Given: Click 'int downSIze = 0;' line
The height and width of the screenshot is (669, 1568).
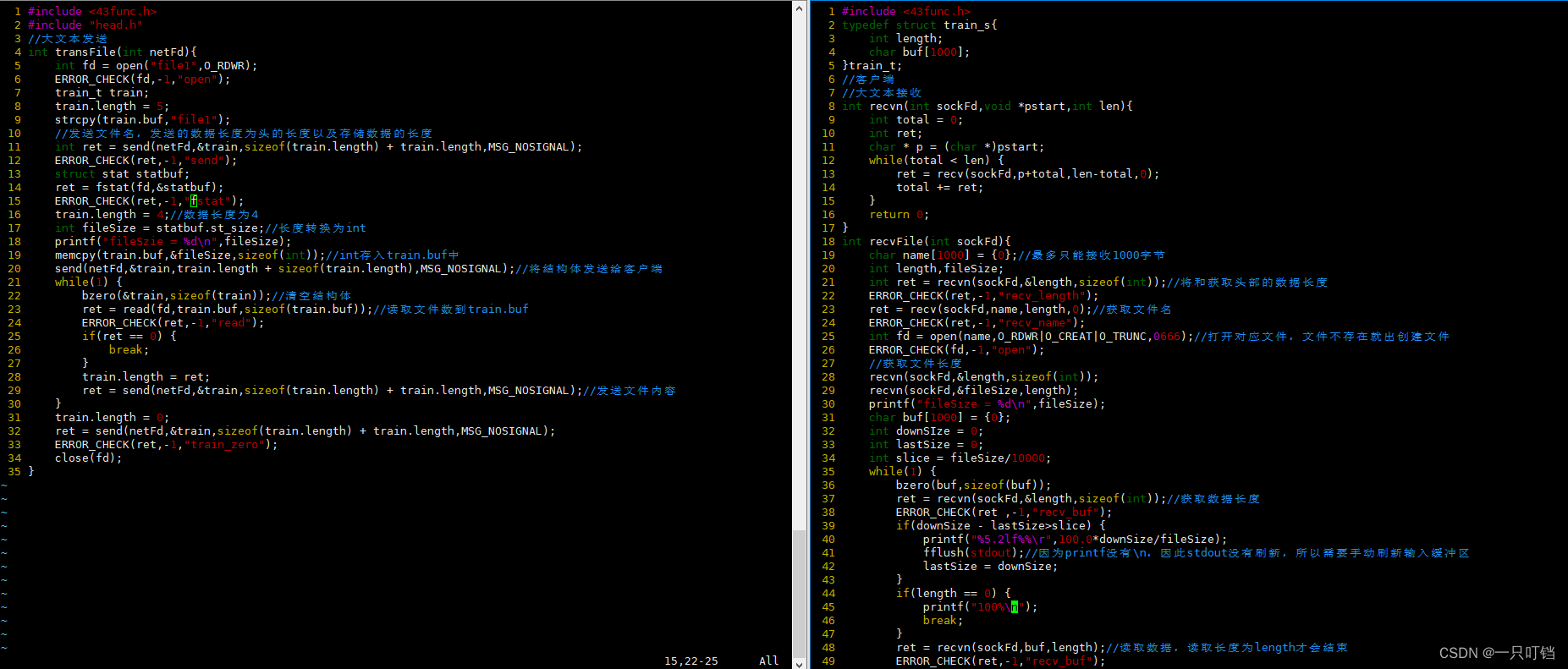Looking at the screenshot, I should 927,431.
